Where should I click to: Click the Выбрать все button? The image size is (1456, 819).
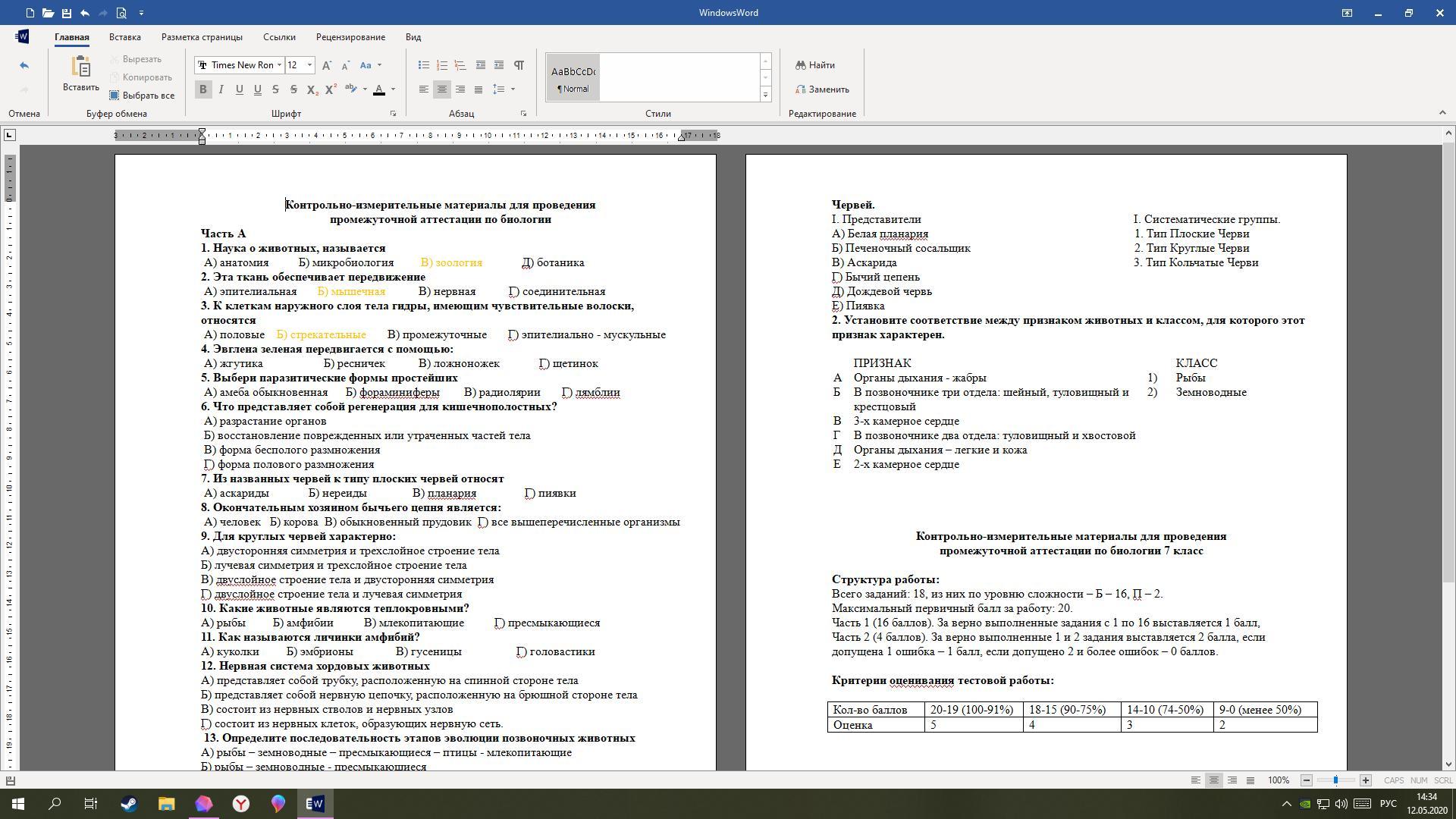(x=142, y=96)
